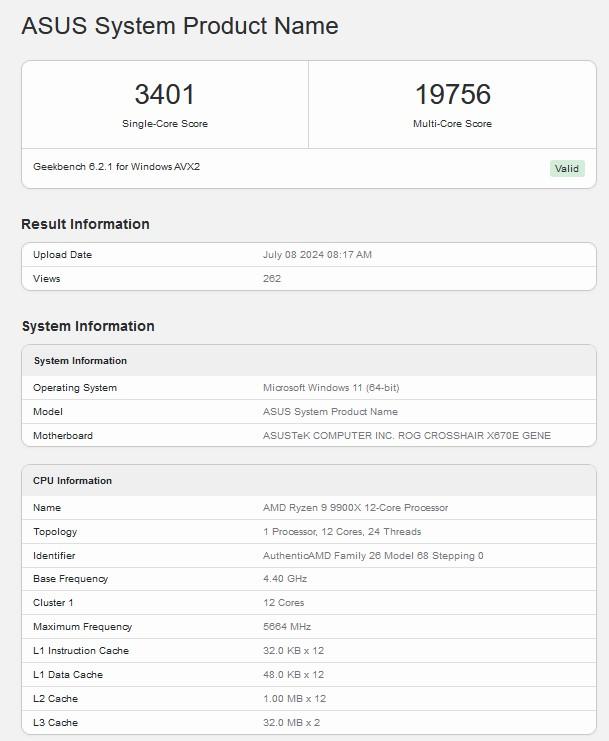The width and height of the screenshot is (609, 741).
Task: Click the ROG CROSSHAIR X670E GENE motherboard value
Action: point(406,436)
